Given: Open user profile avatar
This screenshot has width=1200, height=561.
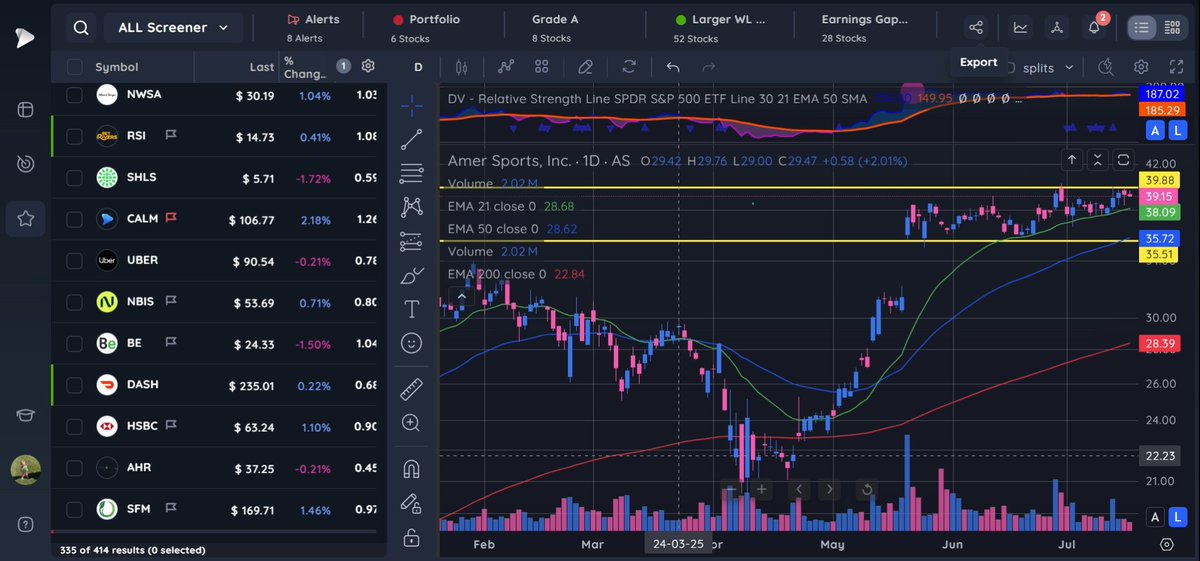Looking at the screenshot, I should pyautogui.click(x=25, y=470).
